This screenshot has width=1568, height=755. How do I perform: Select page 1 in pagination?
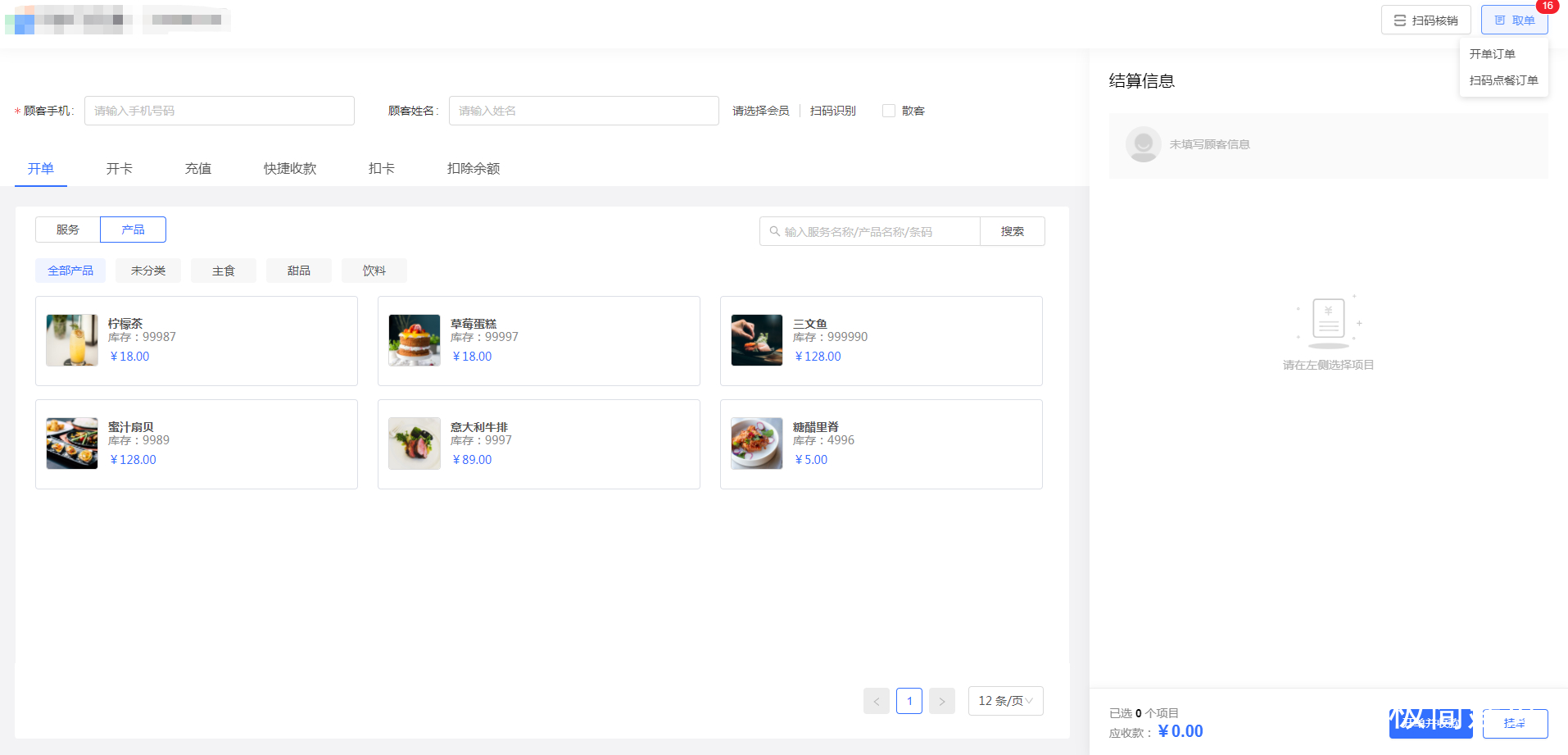909,701
